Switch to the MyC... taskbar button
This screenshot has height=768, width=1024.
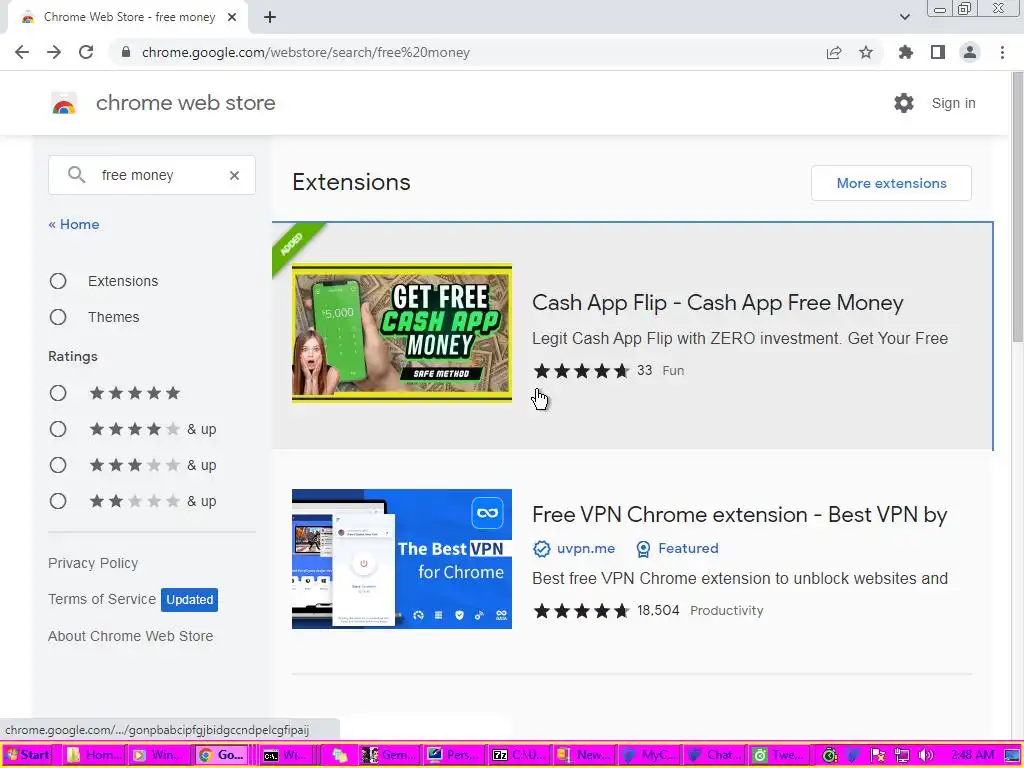(649, 755)
